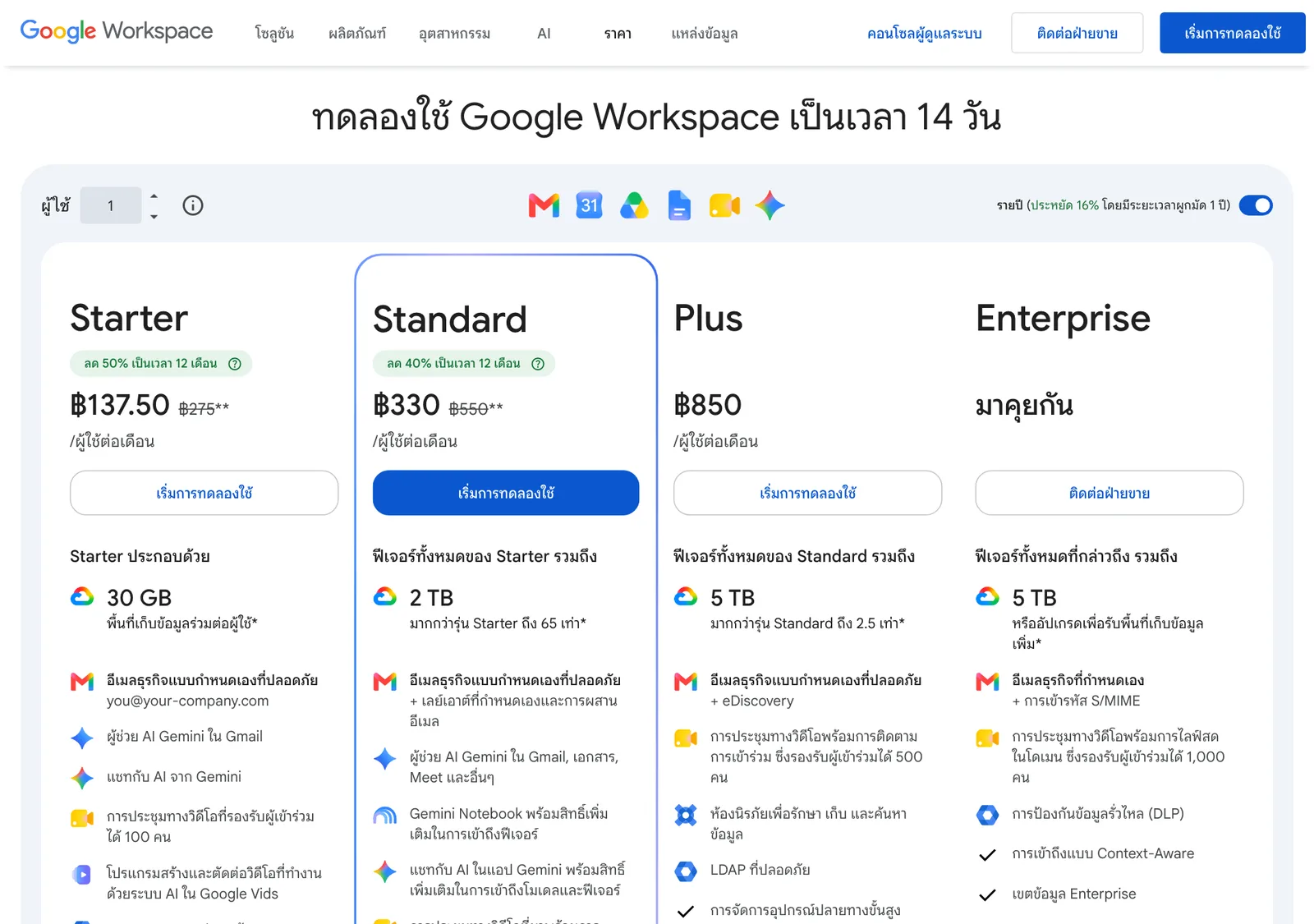Click the Google Meet camera icon
1314x924 pixels.
coord(724,205)
